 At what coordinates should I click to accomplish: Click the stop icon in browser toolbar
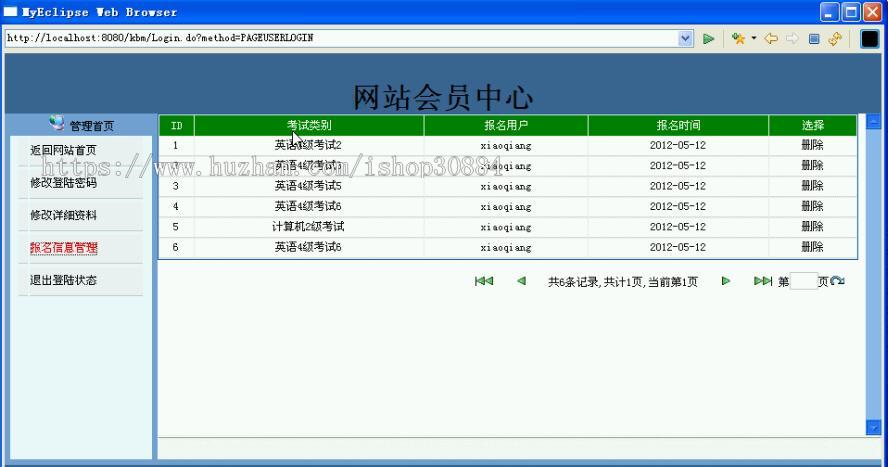point(814,38)
